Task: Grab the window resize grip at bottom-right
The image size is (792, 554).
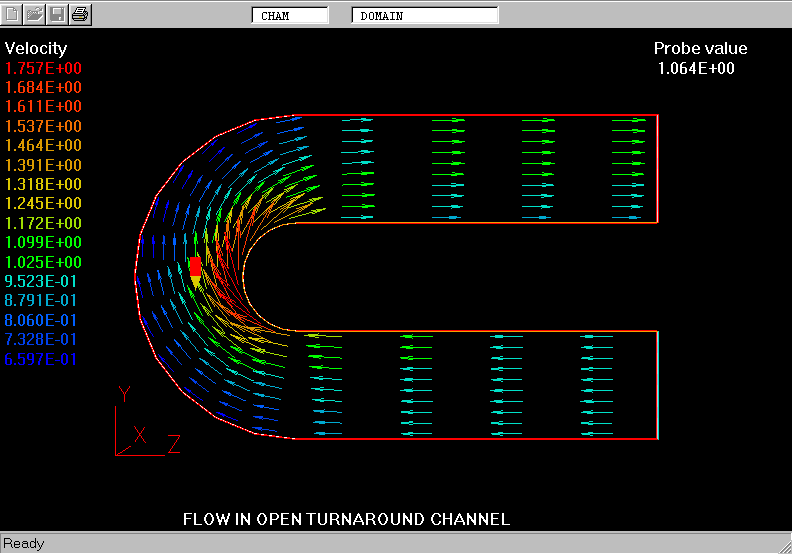Action: [783, 545]
